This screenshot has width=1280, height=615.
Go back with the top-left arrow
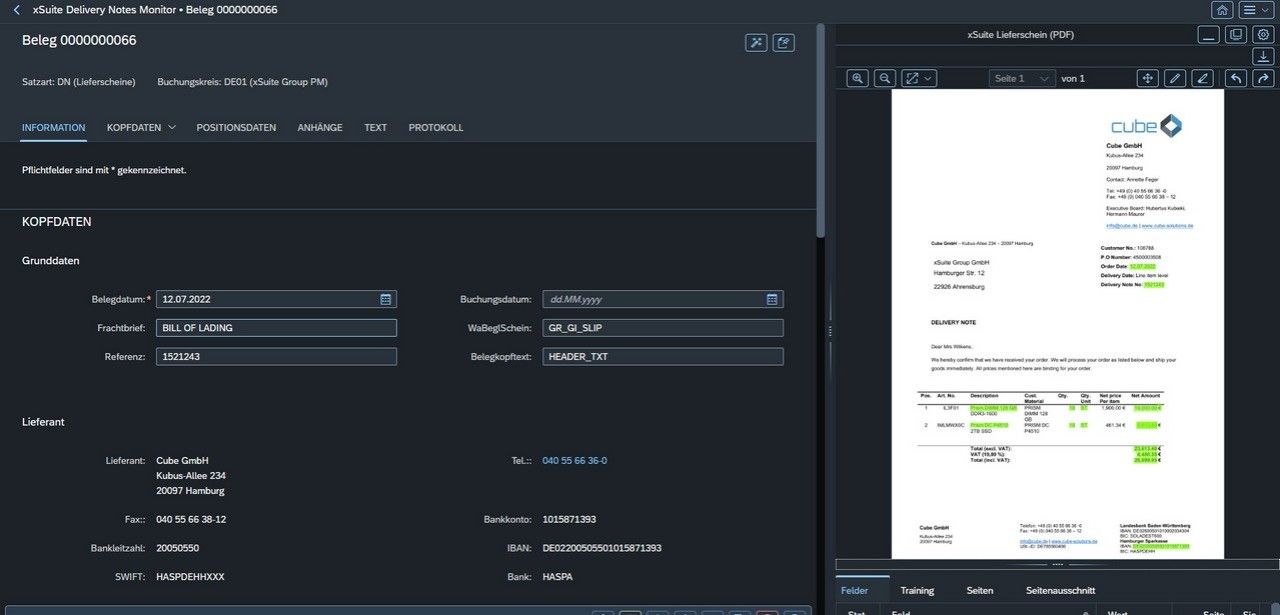(x=16, y=10)
